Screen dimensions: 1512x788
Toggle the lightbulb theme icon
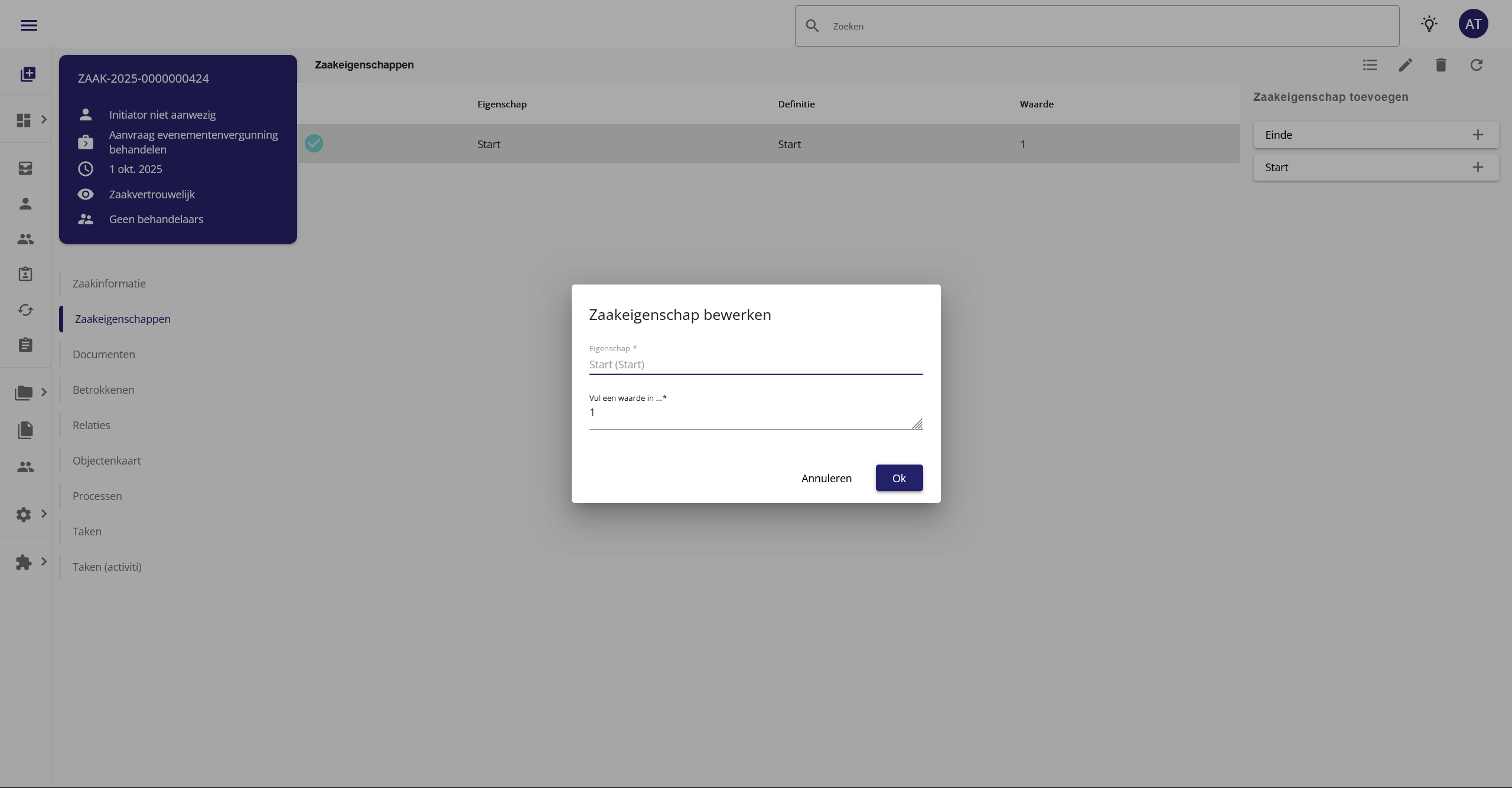click(x=1429, y=24)
